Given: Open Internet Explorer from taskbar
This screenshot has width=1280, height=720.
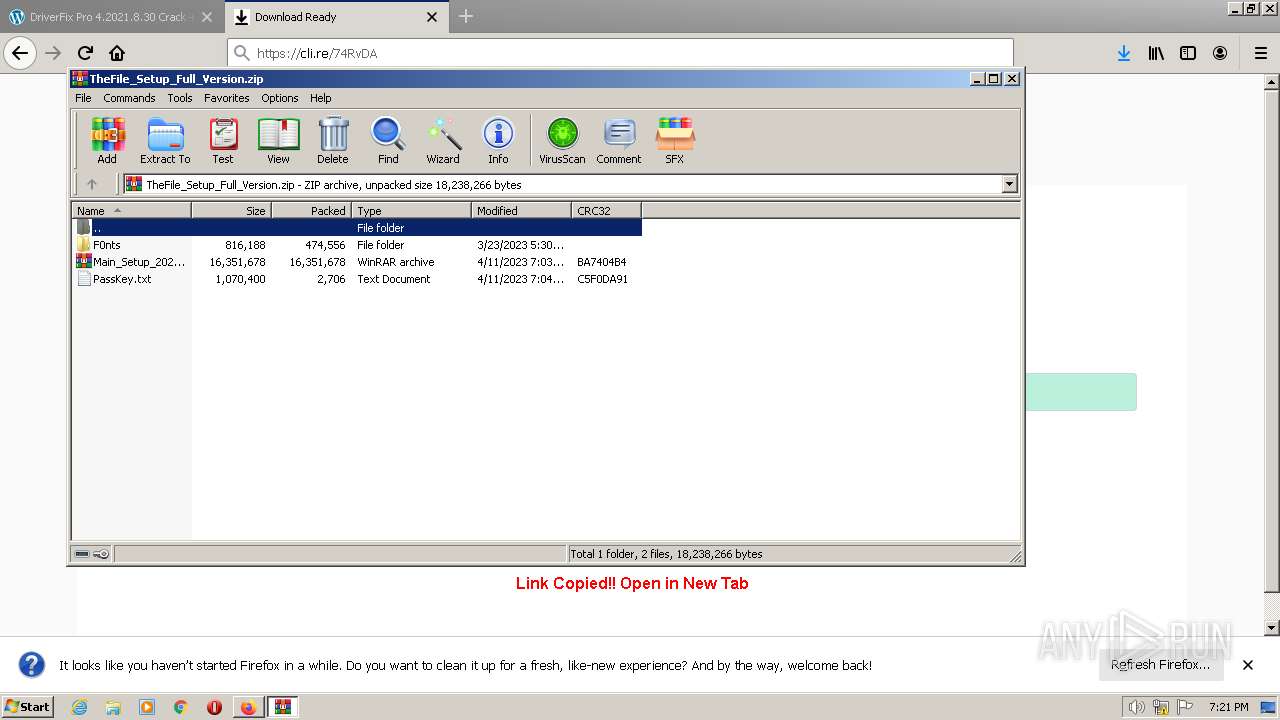Looking at the screenshot, I should click(79, 707).
